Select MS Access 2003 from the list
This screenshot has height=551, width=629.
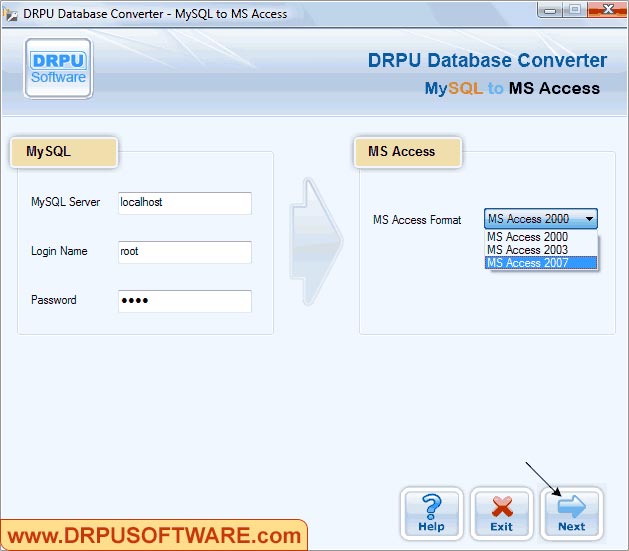(x=541, y=250)
